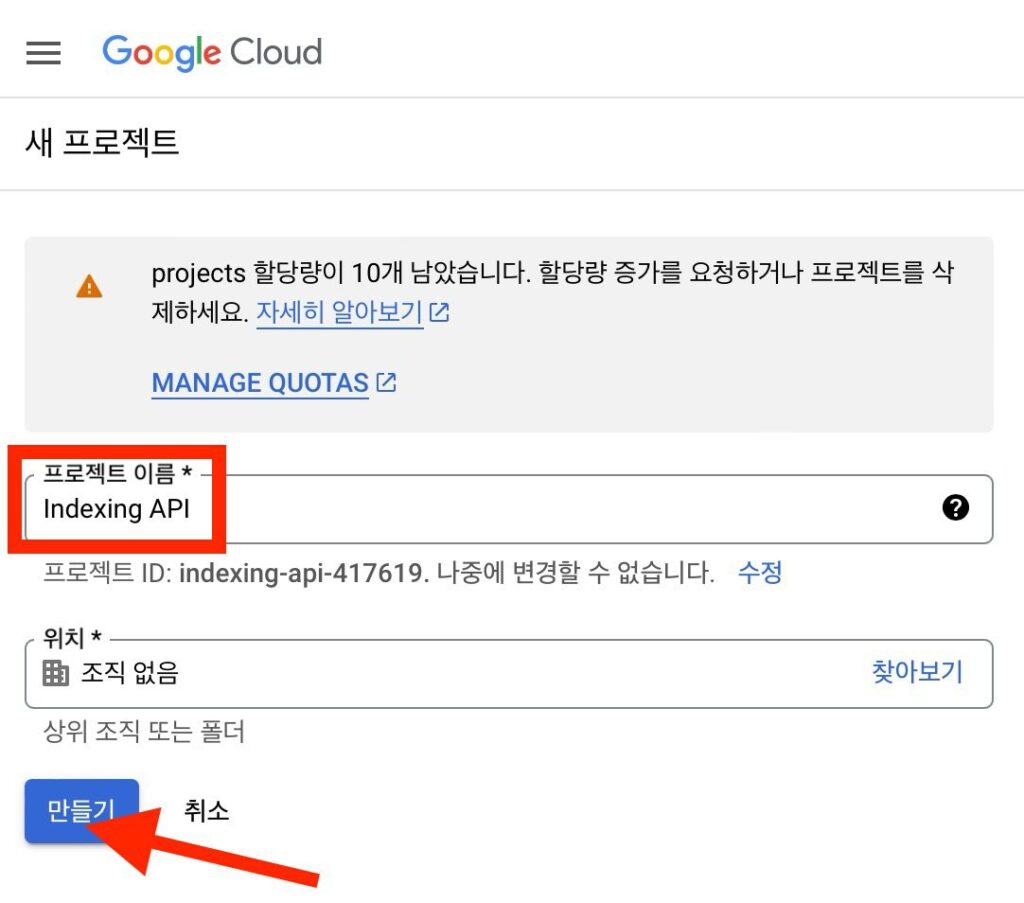Open the MANAGE QUOTAS link
The height and width of the screenshot is (903, 1024).
tap(260, 383)
